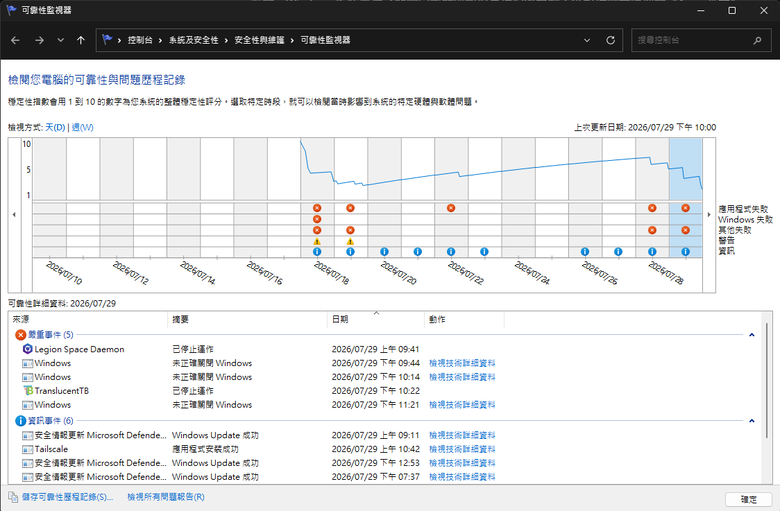Select application failure icon on 2026/07/29

tap(685, 208)
